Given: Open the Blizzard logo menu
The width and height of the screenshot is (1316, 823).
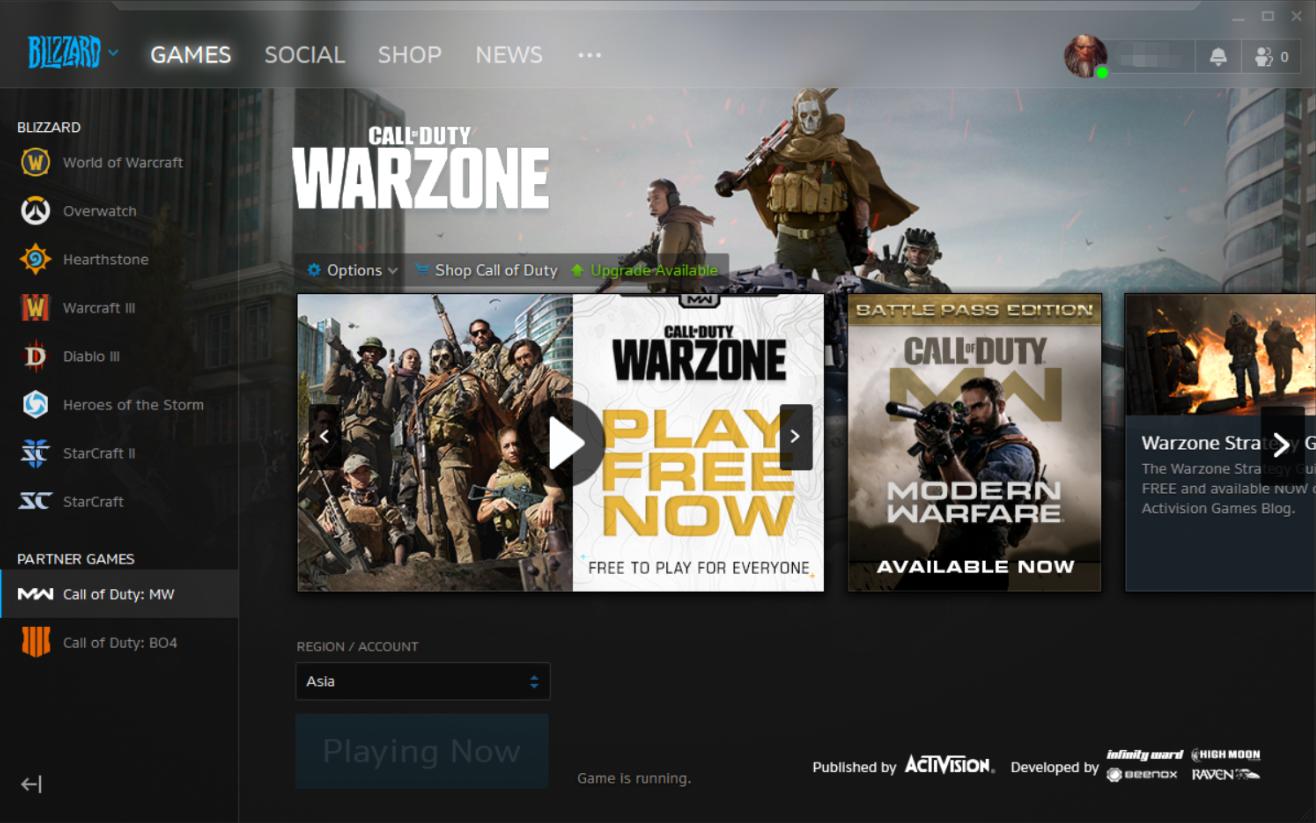Looking at the screenshot, I should click(x=73, y=53).
